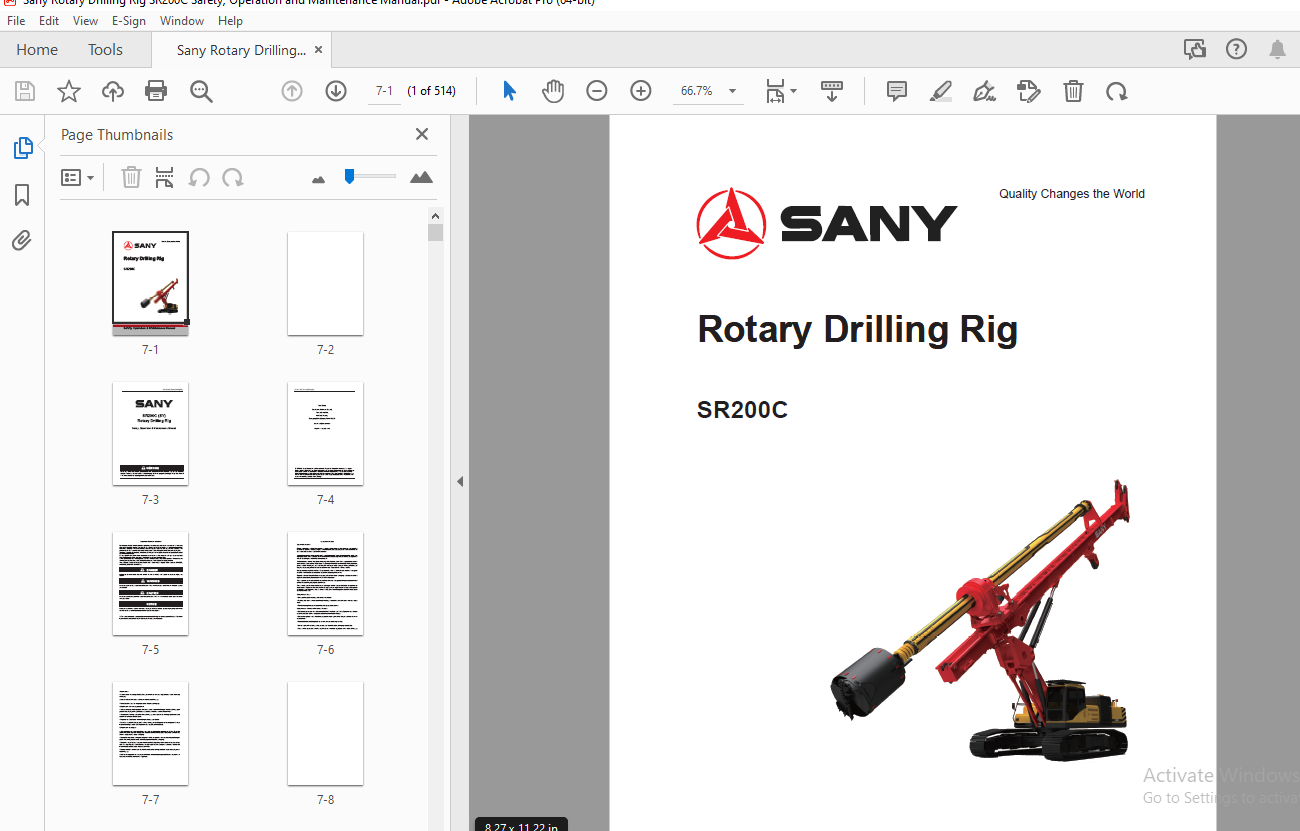This screenshot has width=1300, height=831.
Task: Select thumbnail page 7-5
Action: click(150, 584)
